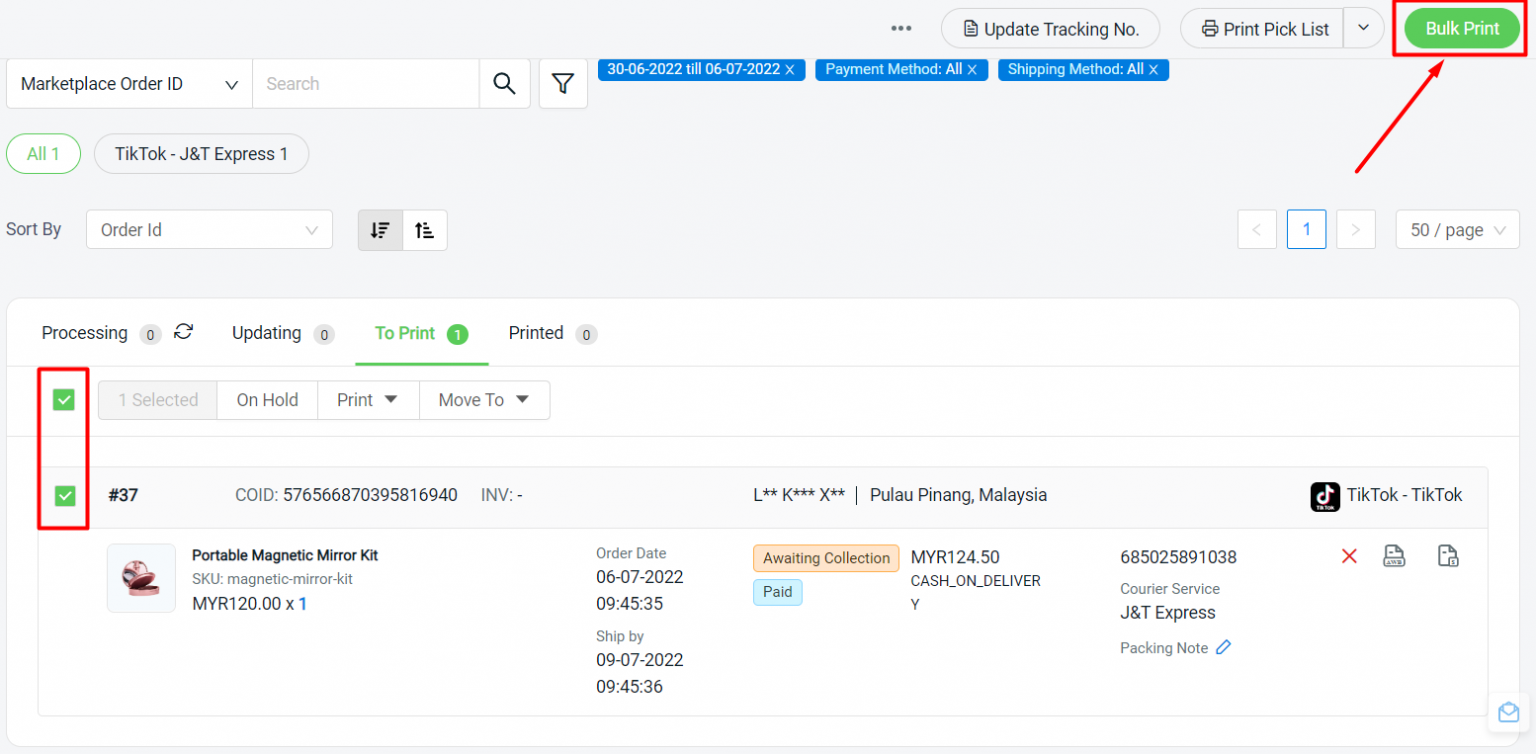Deselect order #37 checkbox
Image resolution: width=1536 pixels, height=754 pixels.
[65, 495]
